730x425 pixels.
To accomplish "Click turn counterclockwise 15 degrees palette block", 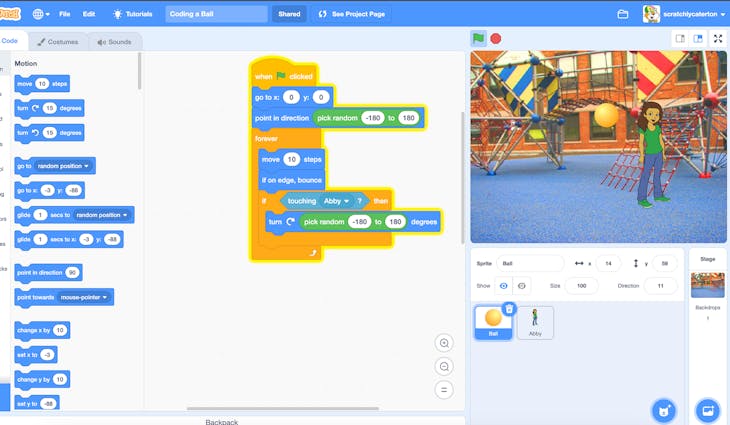I will click(49, 133).
